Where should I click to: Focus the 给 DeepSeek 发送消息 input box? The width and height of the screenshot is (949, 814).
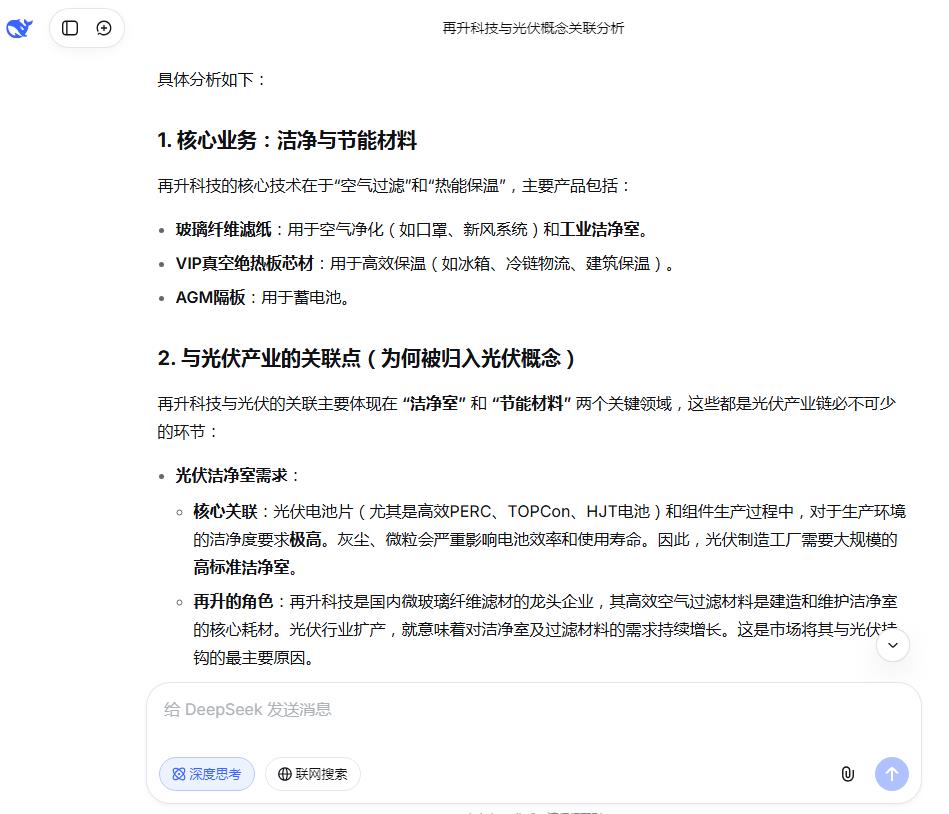533,709
